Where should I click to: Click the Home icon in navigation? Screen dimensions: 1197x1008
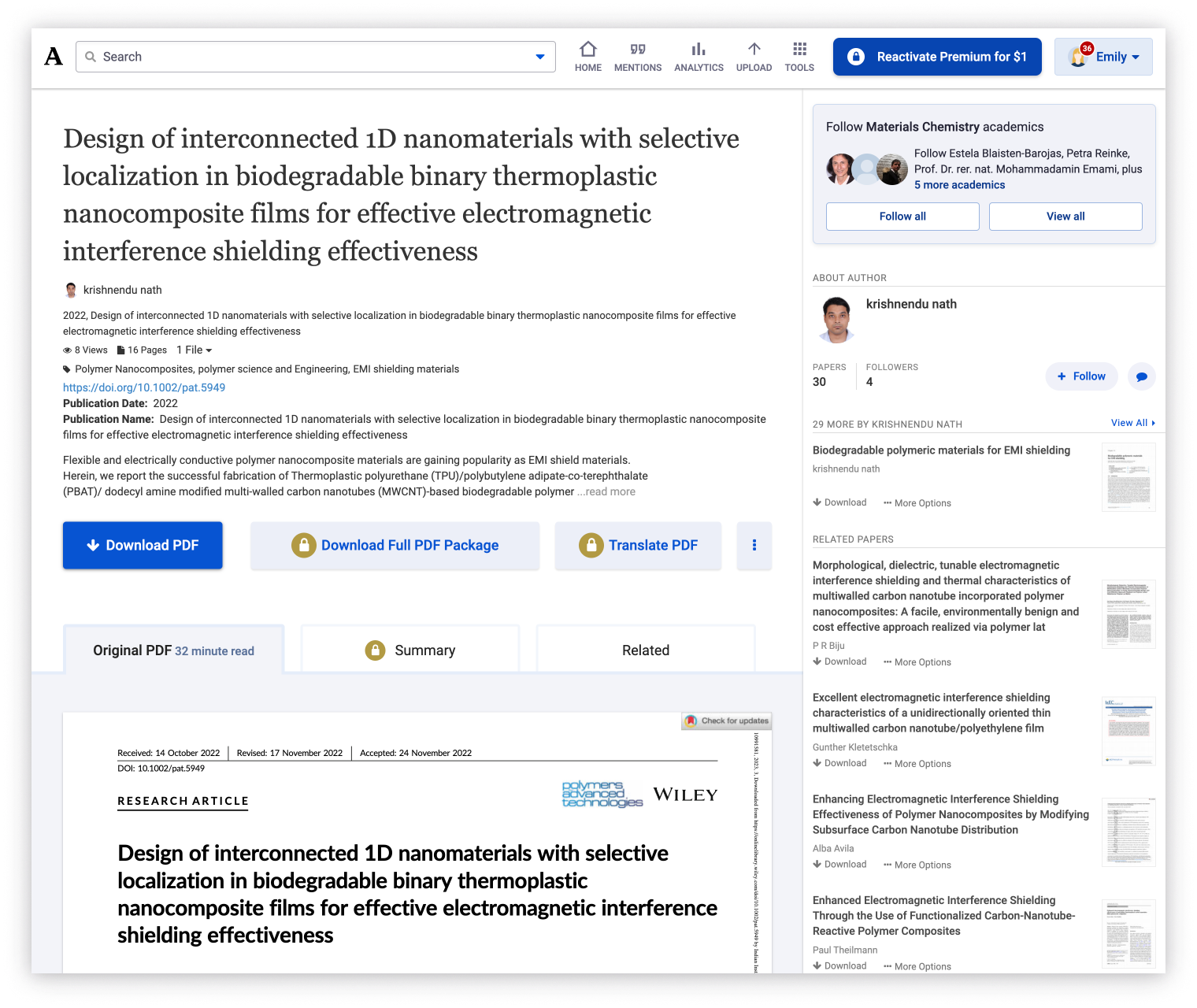click(588, 49)
